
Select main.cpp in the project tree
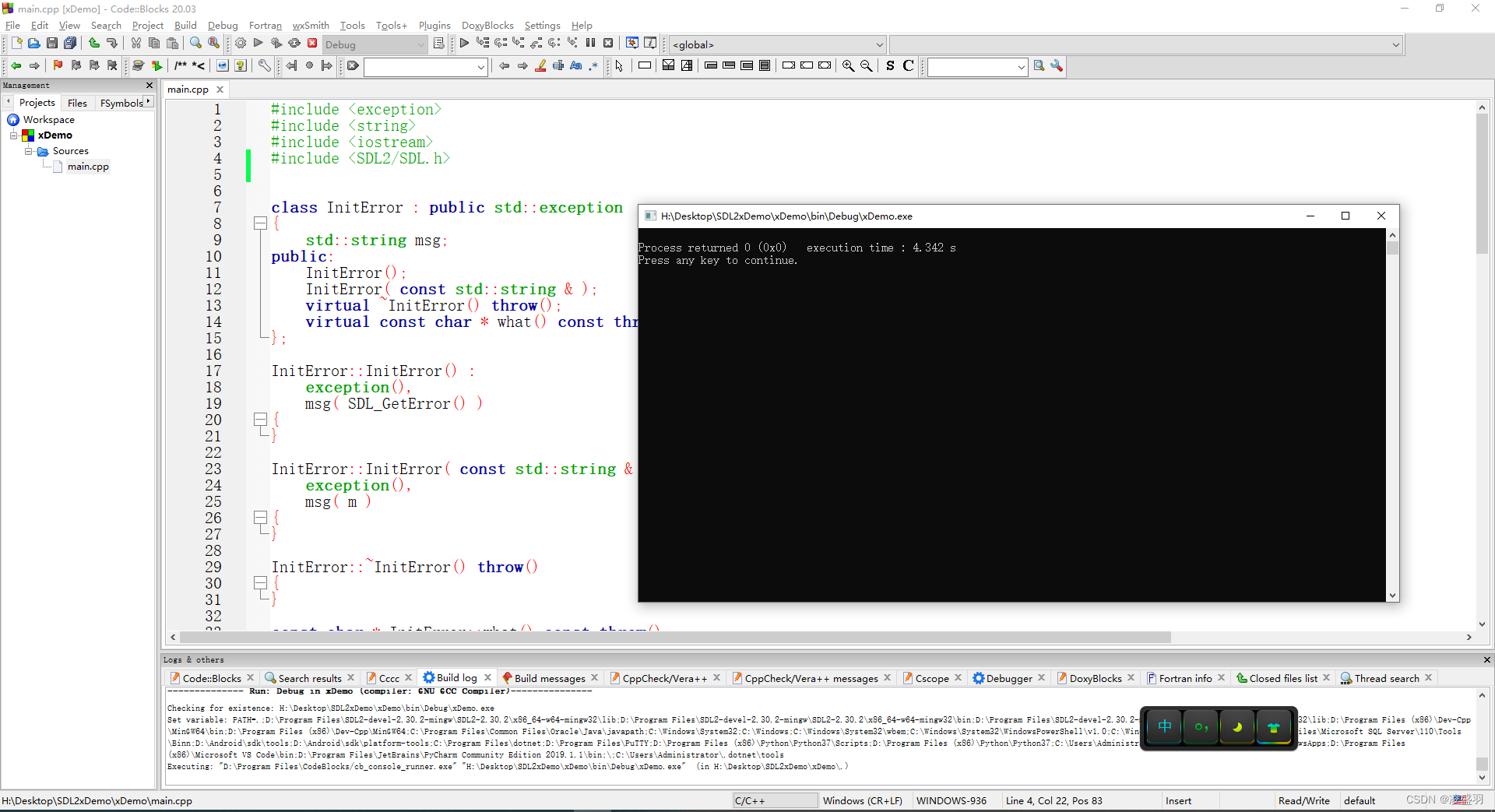tap(88, 167)
